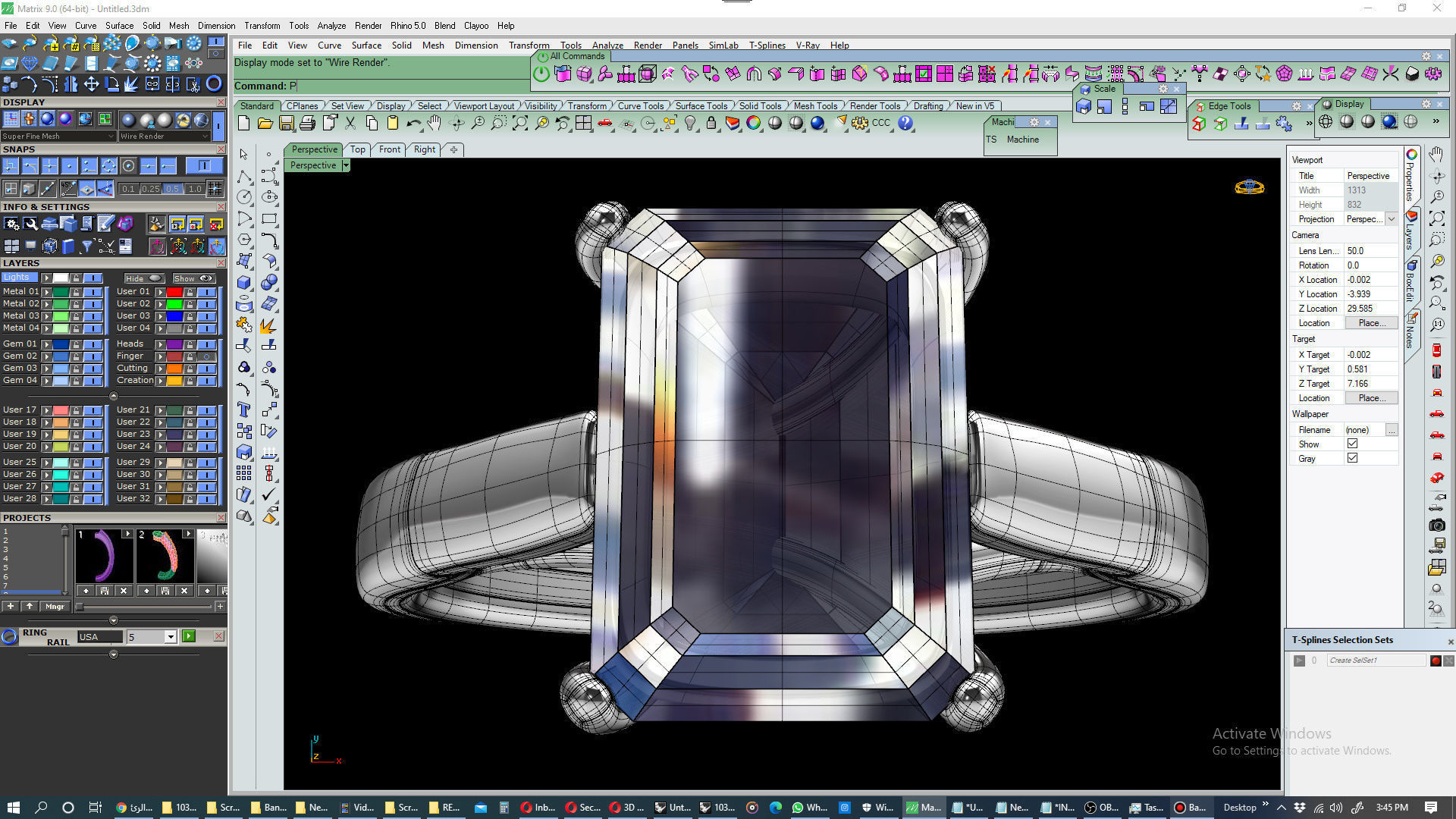Switch to the Surface Tools toolbar tab
Viewport: 1456px width, 819px height.
point(701,106)
